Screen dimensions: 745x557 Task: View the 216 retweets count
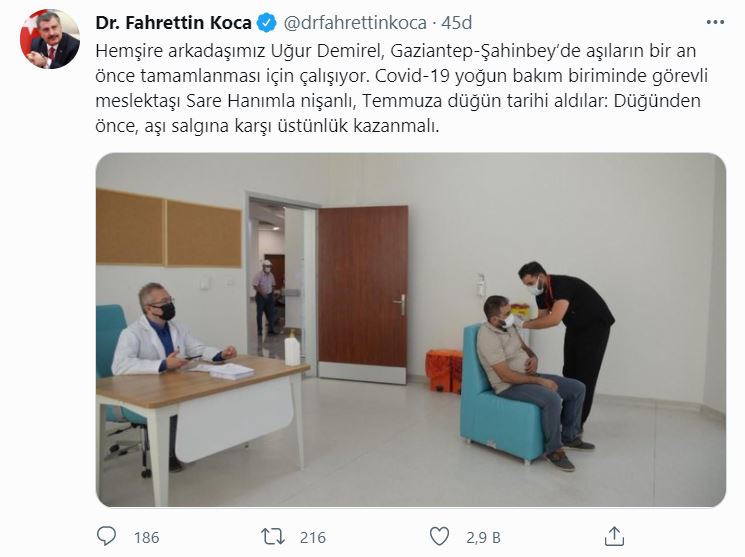pos(313,538)
